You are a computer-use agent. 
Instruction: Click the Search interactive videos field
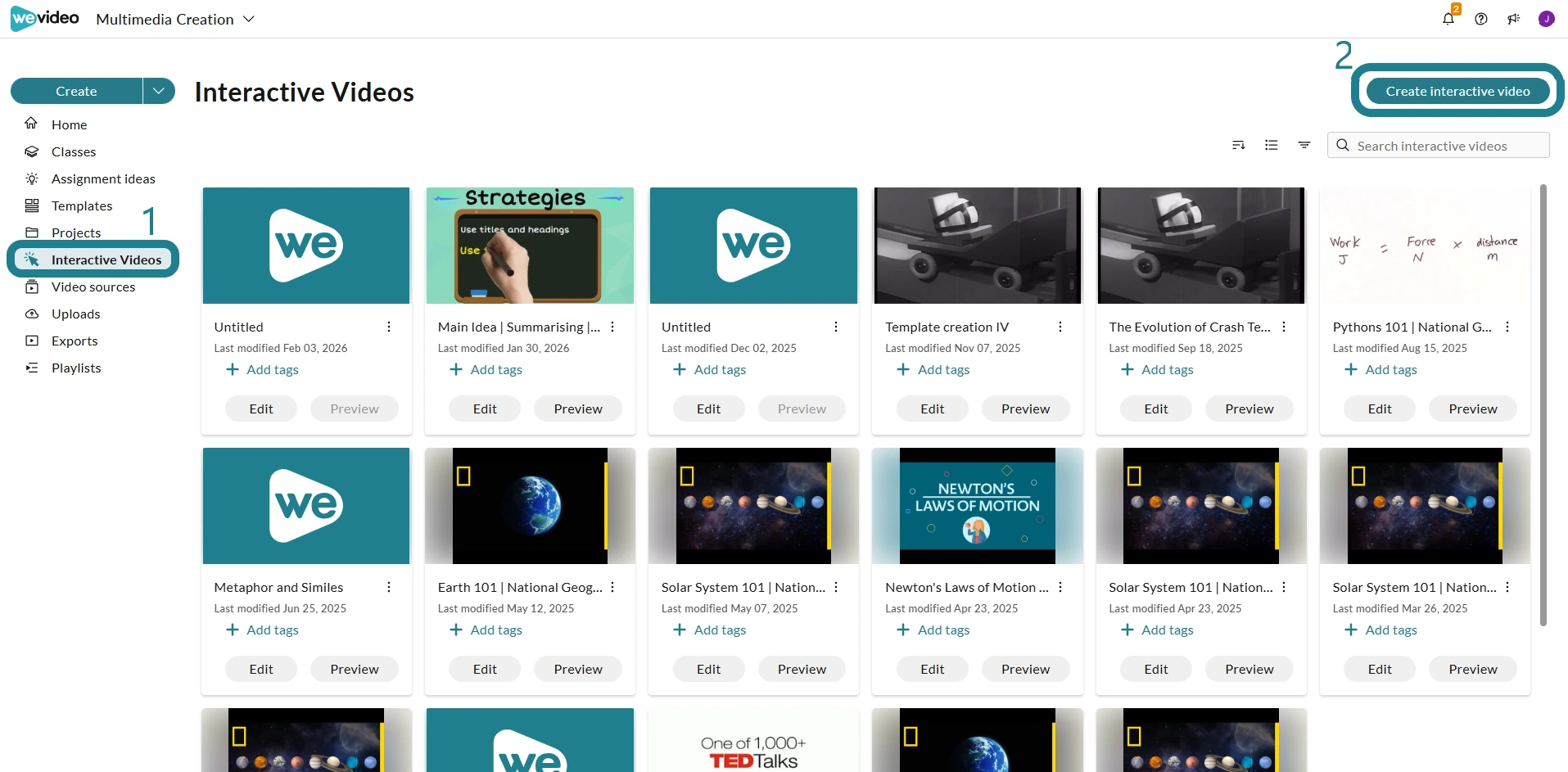(x=1439, y=145)
